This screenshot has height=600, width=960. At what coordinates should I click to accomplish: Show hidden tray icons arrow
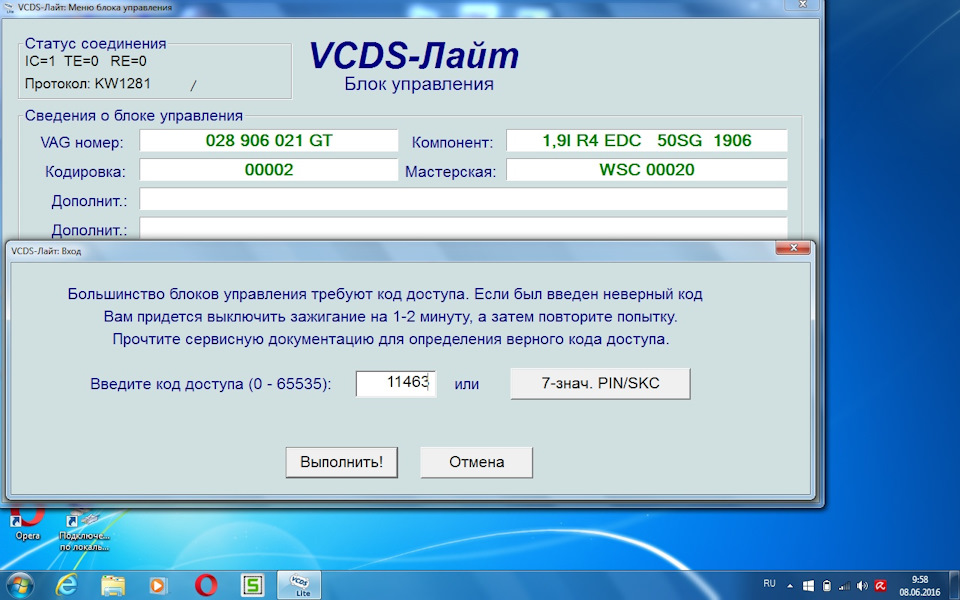coord(790,586)
